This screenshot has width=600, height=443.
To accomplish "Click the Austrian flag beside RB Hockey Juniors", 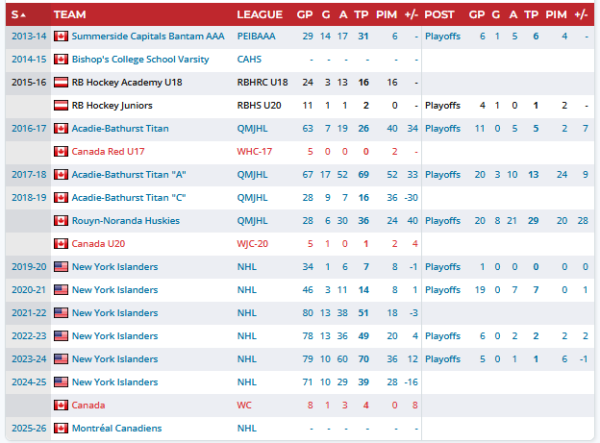I will (60, 105).
